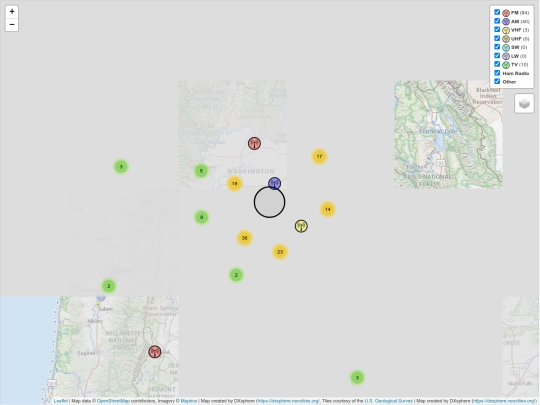Click the purple LW legend icon
This screenshot has height=405, width=540.
[x=506, y=56]
